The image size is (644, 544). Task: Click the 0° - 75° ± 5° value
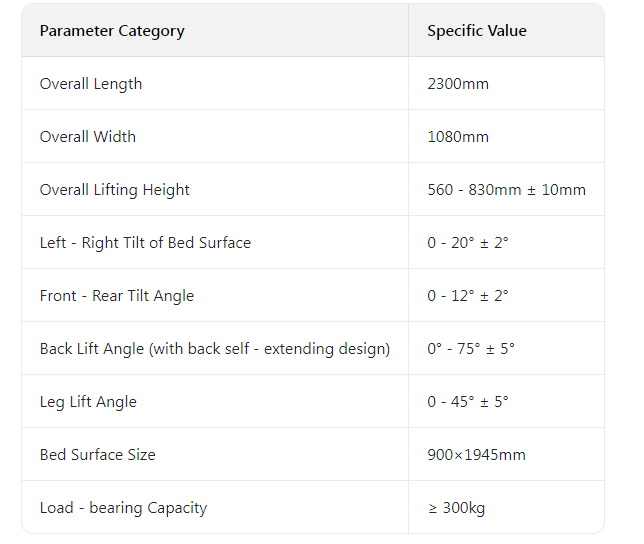pos(471,349)
